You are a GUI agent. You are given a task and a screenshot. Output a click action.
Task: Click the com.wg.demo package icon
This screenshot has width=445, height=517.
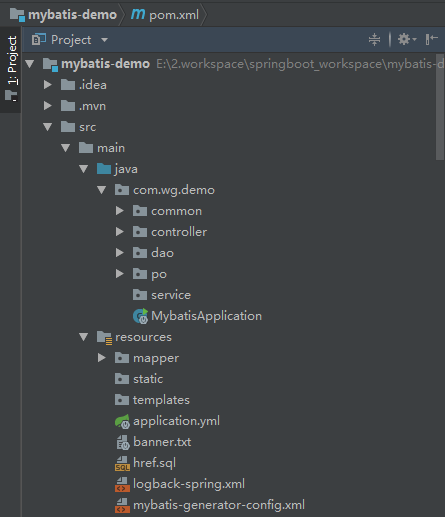coord(122,190)
